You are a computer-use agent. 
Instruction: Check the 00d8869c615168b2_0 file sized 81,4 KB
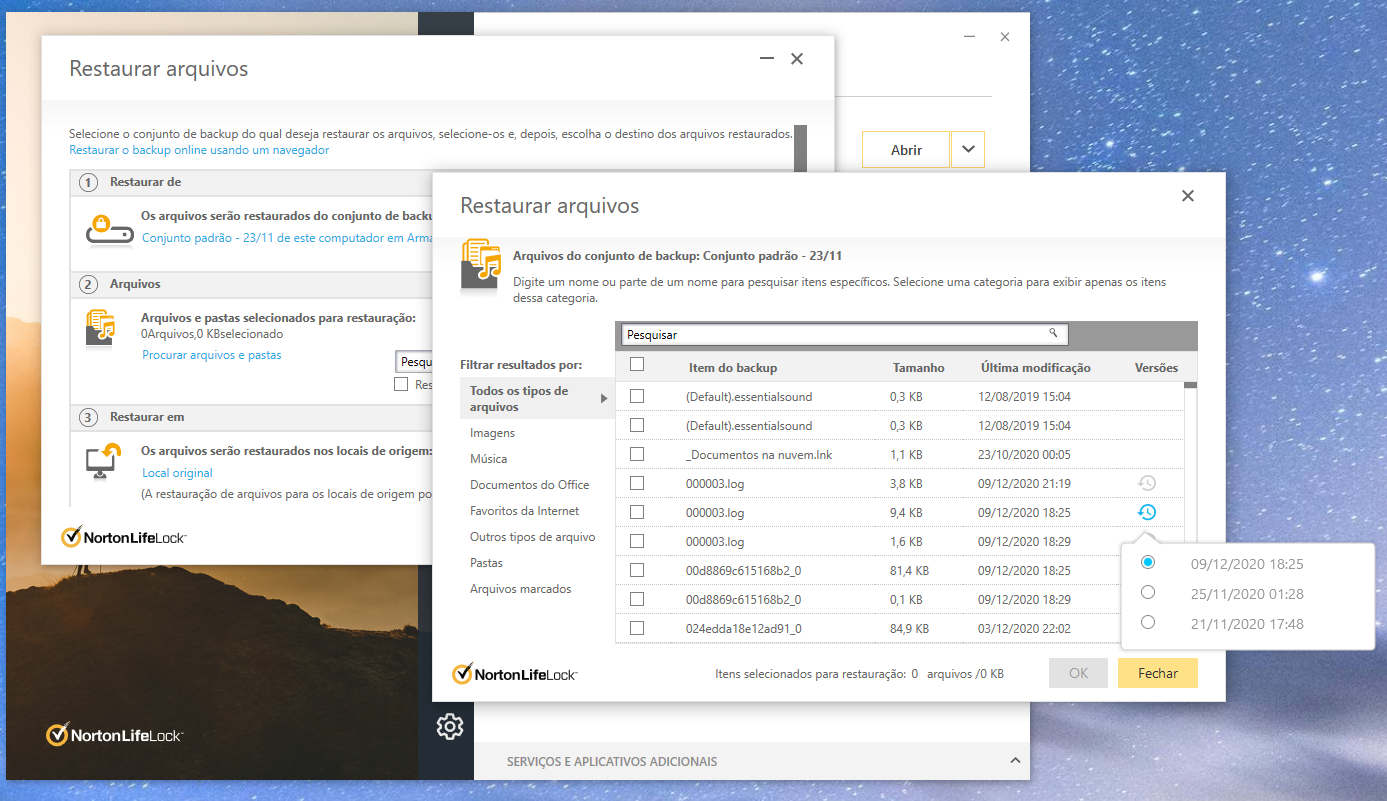coord(637,570)
